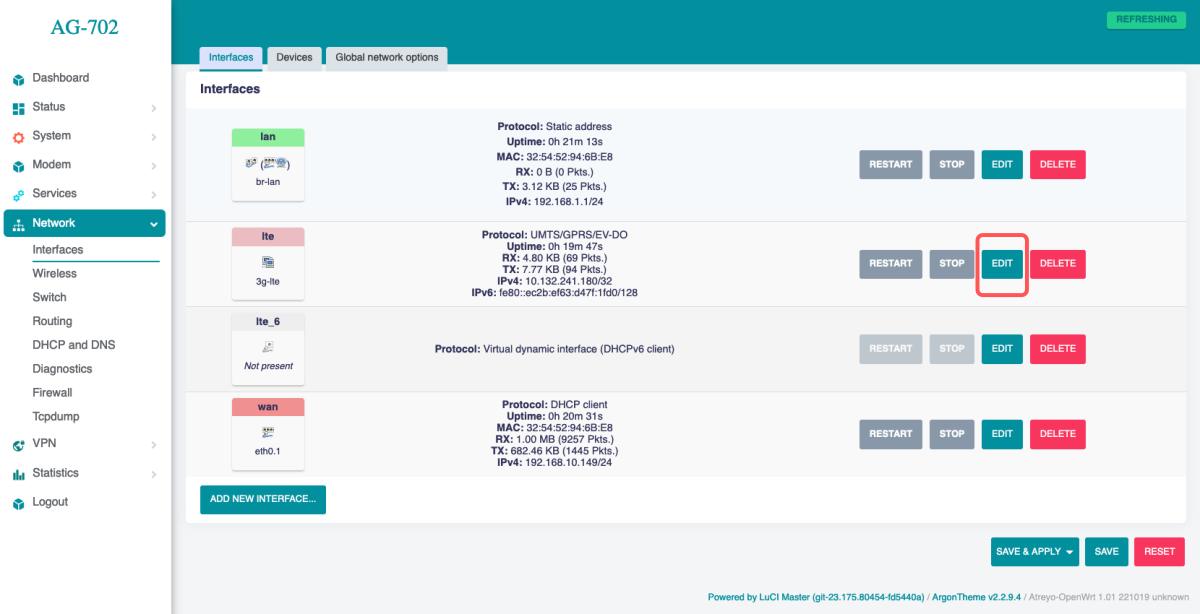Edit the lte interface
1200x614 pixels.
(x=1002, y=264)
